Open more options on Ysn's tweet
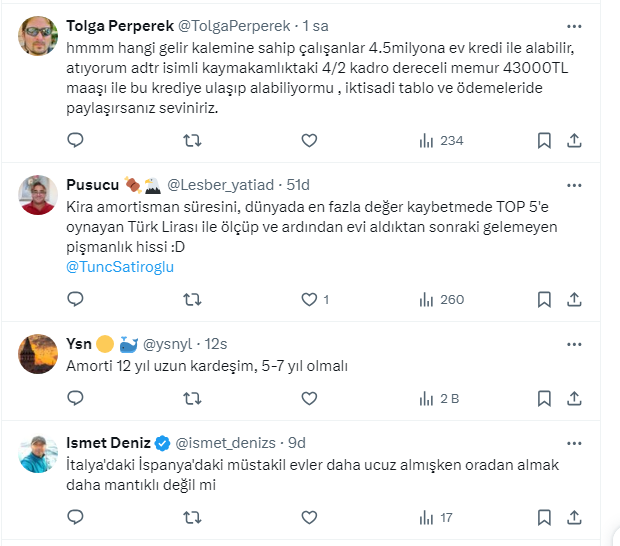This screenshot has width=620, height=546. 574,342
